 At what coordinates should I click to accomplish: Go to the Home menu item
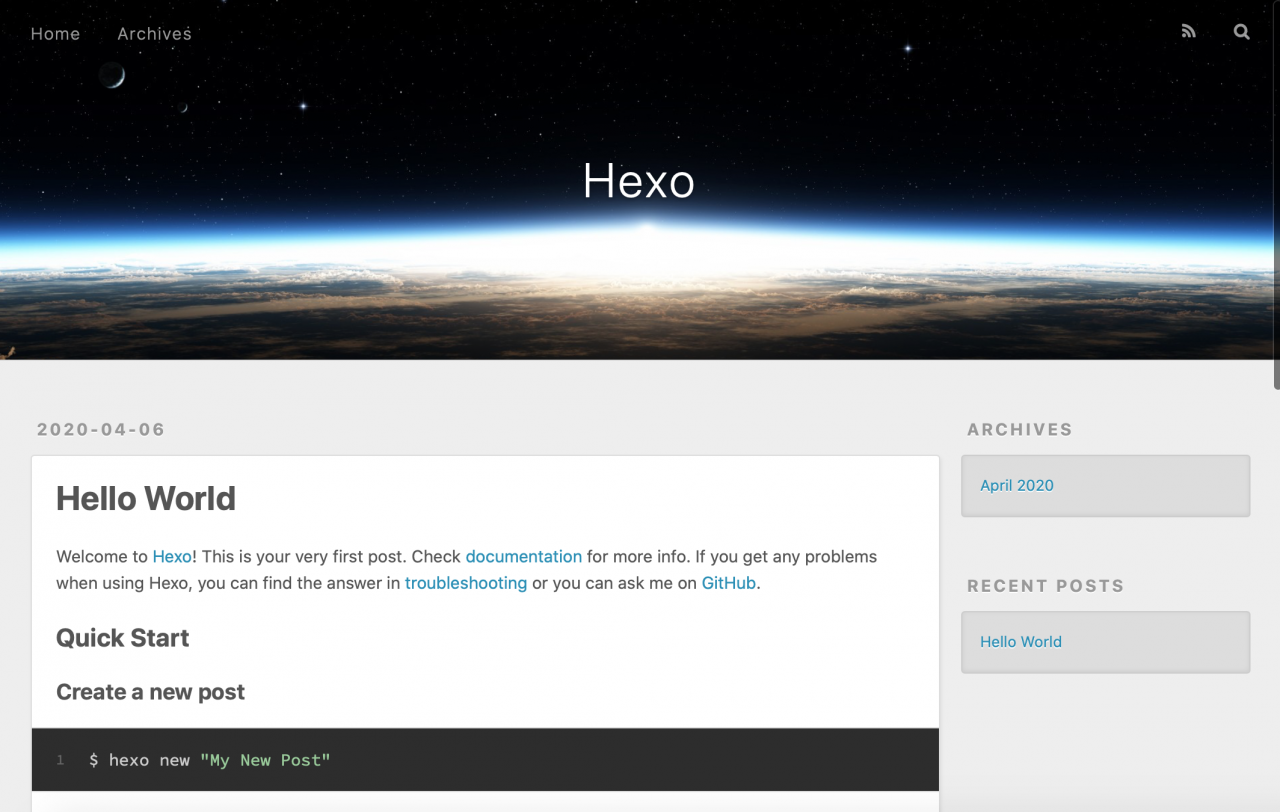pyautogui.click(x=55, y=34)
